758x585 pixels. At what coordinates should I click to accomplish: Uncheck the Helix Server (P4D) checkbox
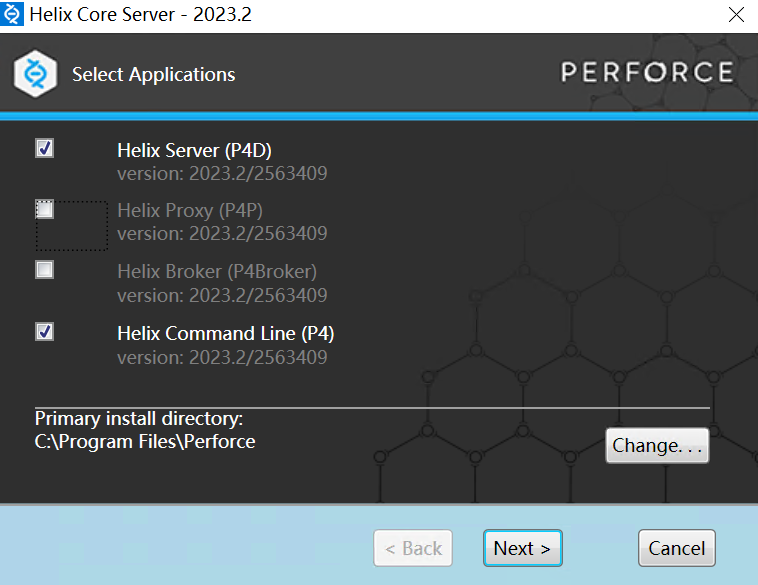tap(44, 148)
